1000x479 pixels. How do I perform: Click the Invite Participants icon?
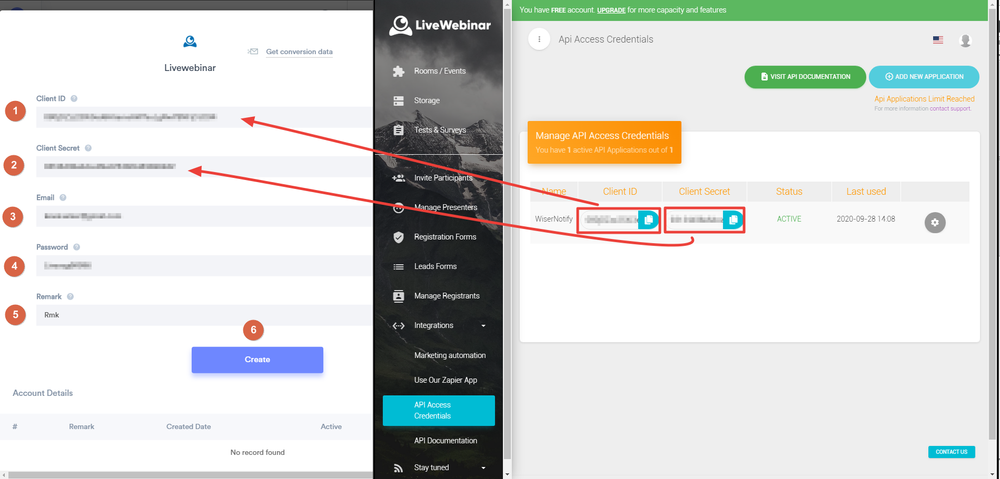click(x=399, y=178)
